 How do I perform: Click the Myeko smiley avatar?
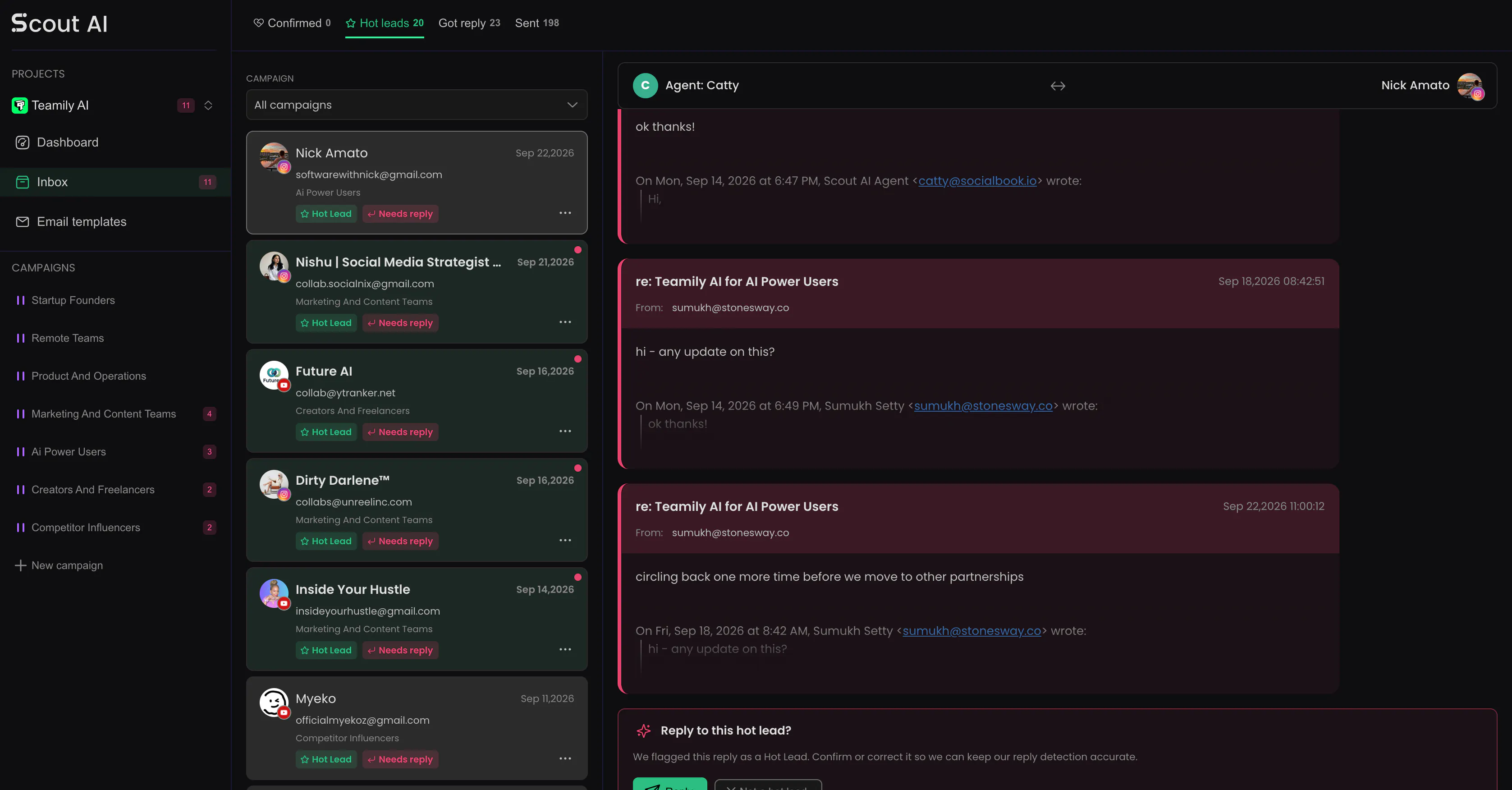(x=274, y=703)
